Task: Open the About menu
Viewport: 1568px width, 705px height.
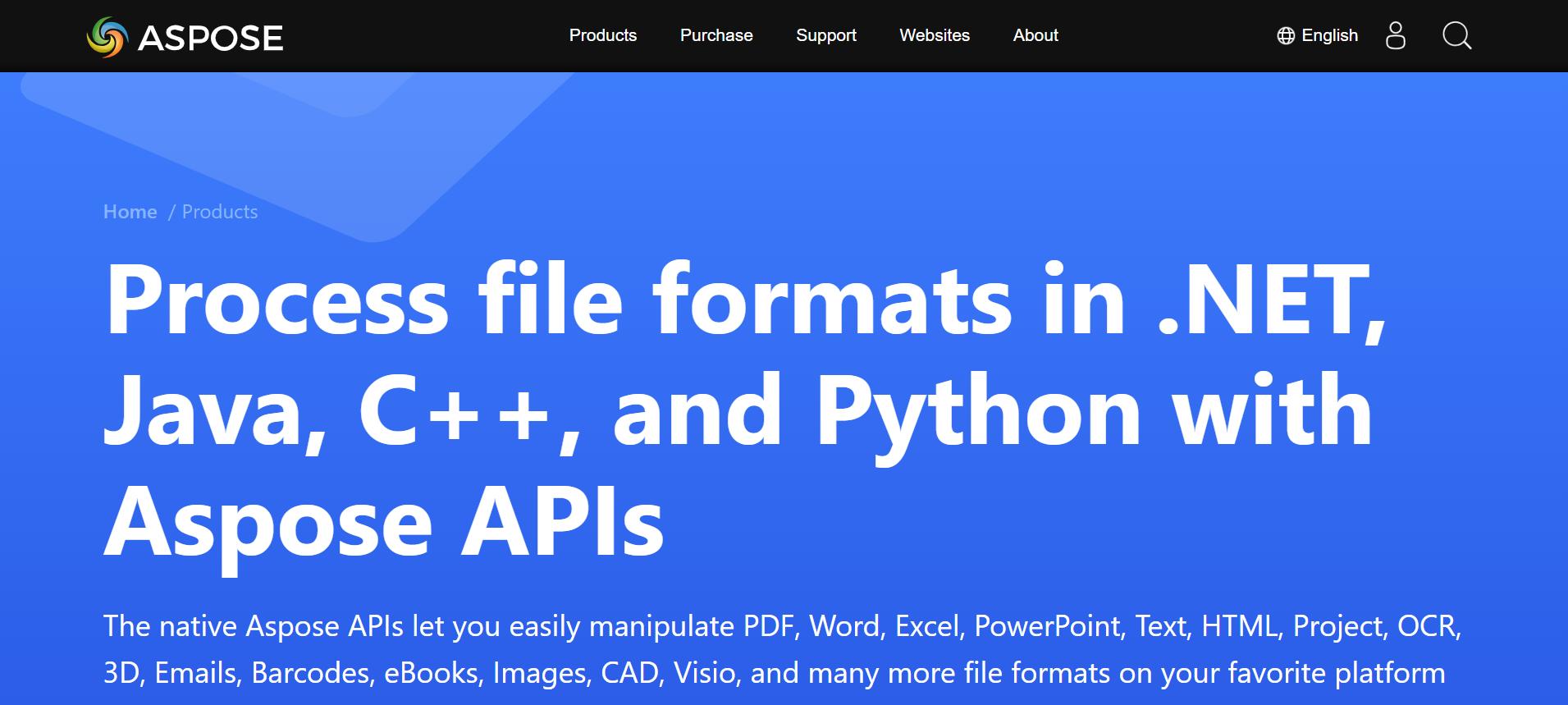Action: click(x=1035, y=35)
